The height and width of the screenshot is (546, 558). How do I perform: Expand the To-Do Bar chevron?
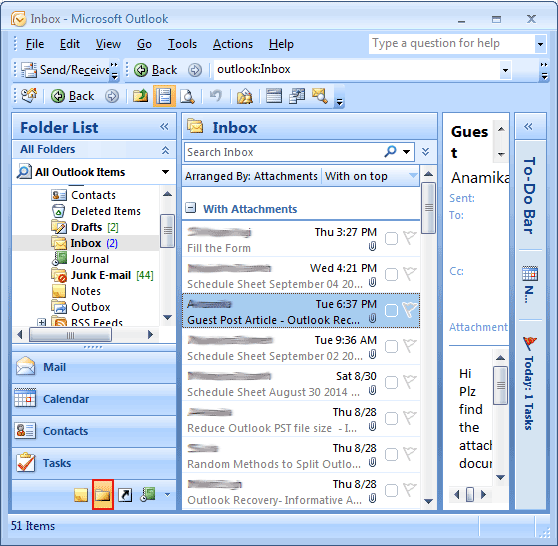point(528,126)
